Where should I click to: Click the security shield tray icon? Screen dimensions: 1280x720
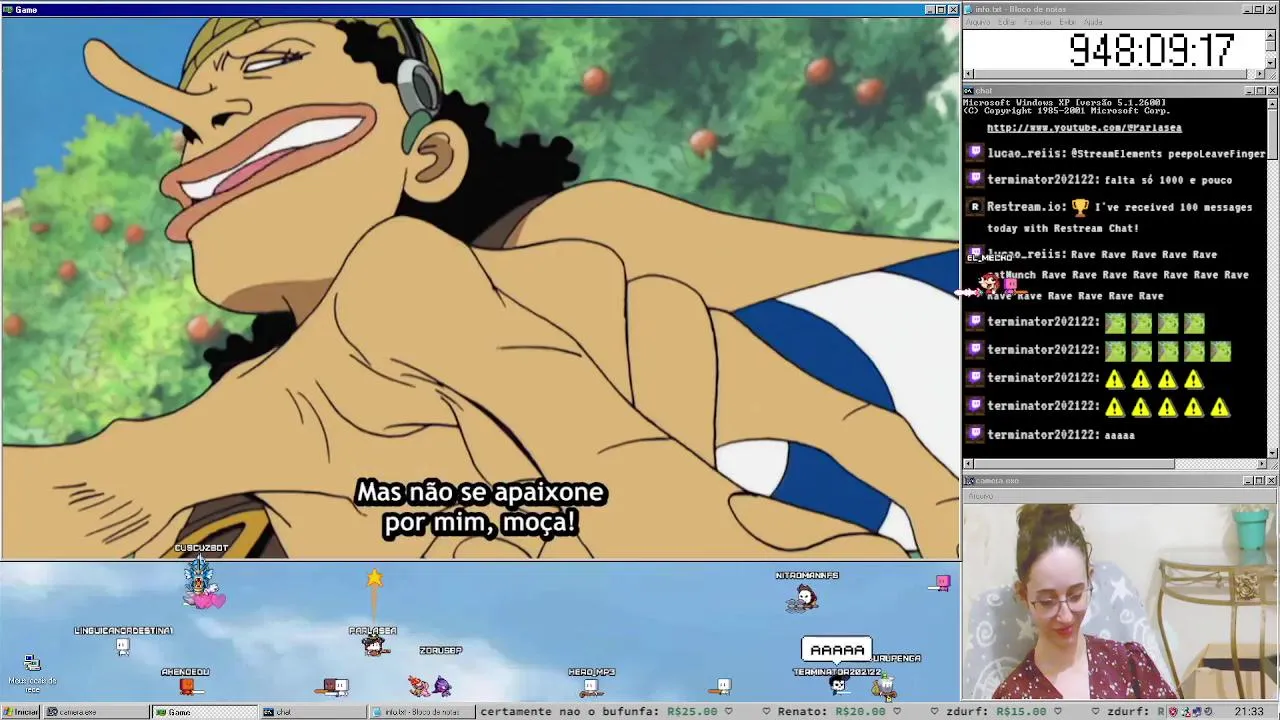(1173, 712)
